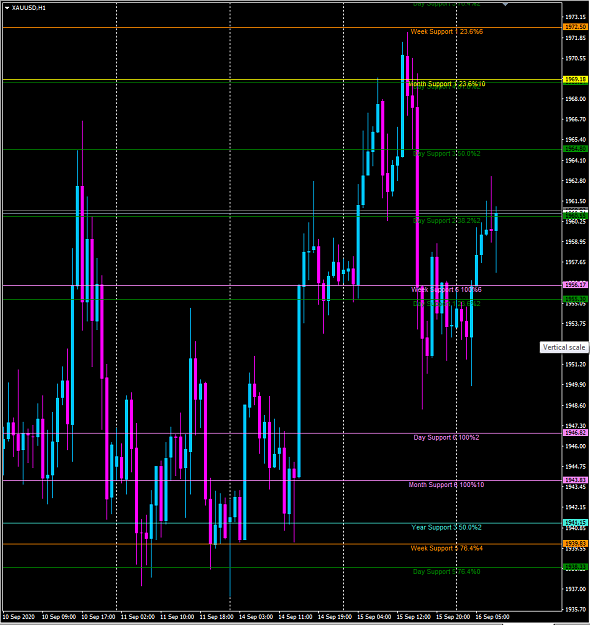Click the chart shift triangle marker
The image size is (590, 625).
click(x=505, y=4)
